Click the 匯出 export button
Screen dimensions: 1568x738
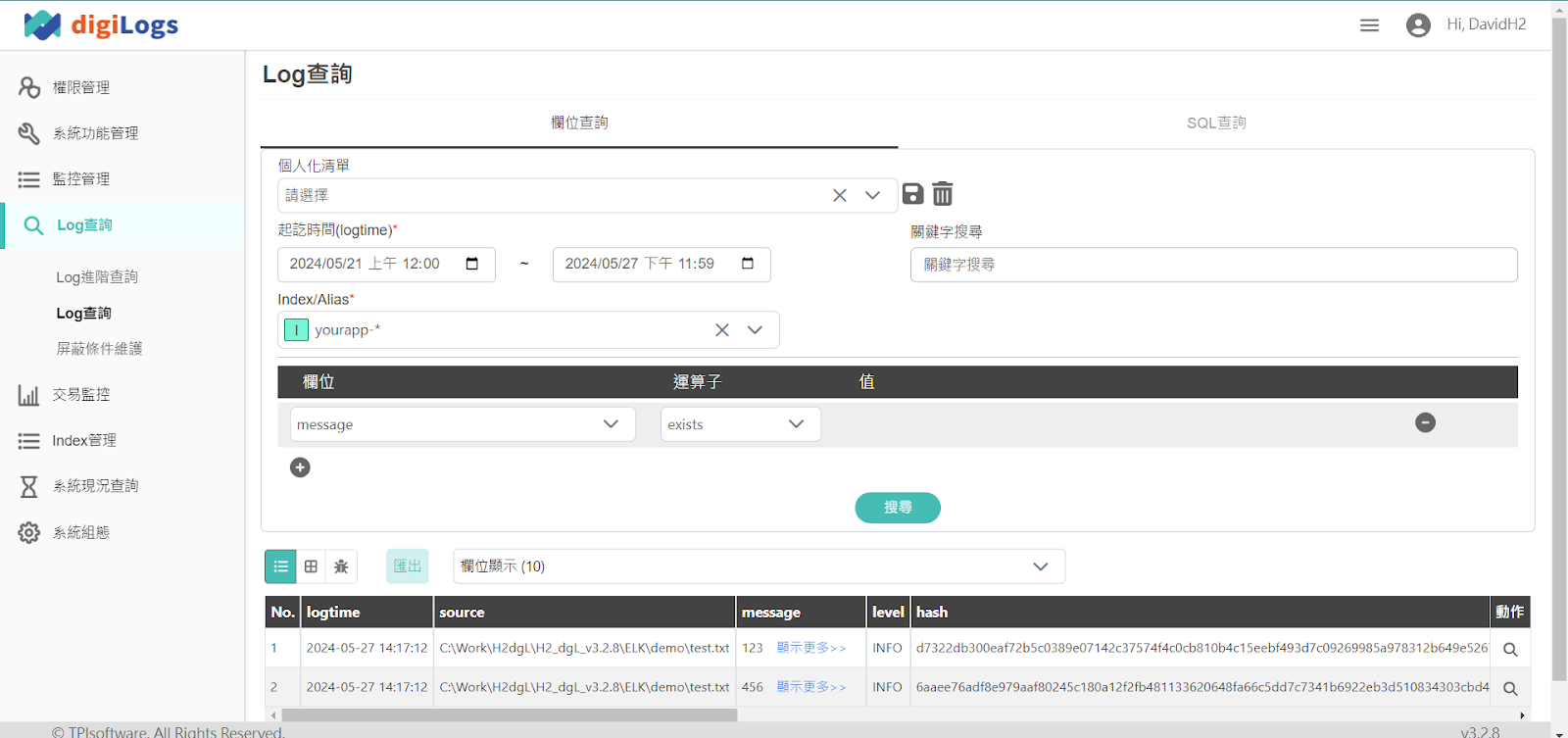point(408,566)
